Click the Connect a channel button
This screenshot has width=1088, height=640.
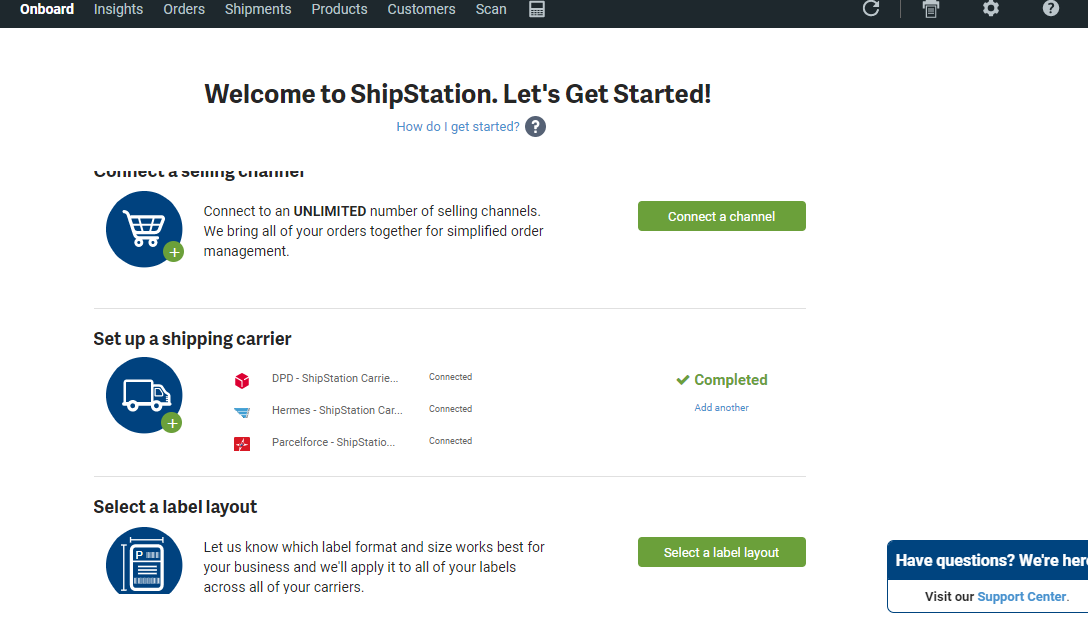(722, 216)
